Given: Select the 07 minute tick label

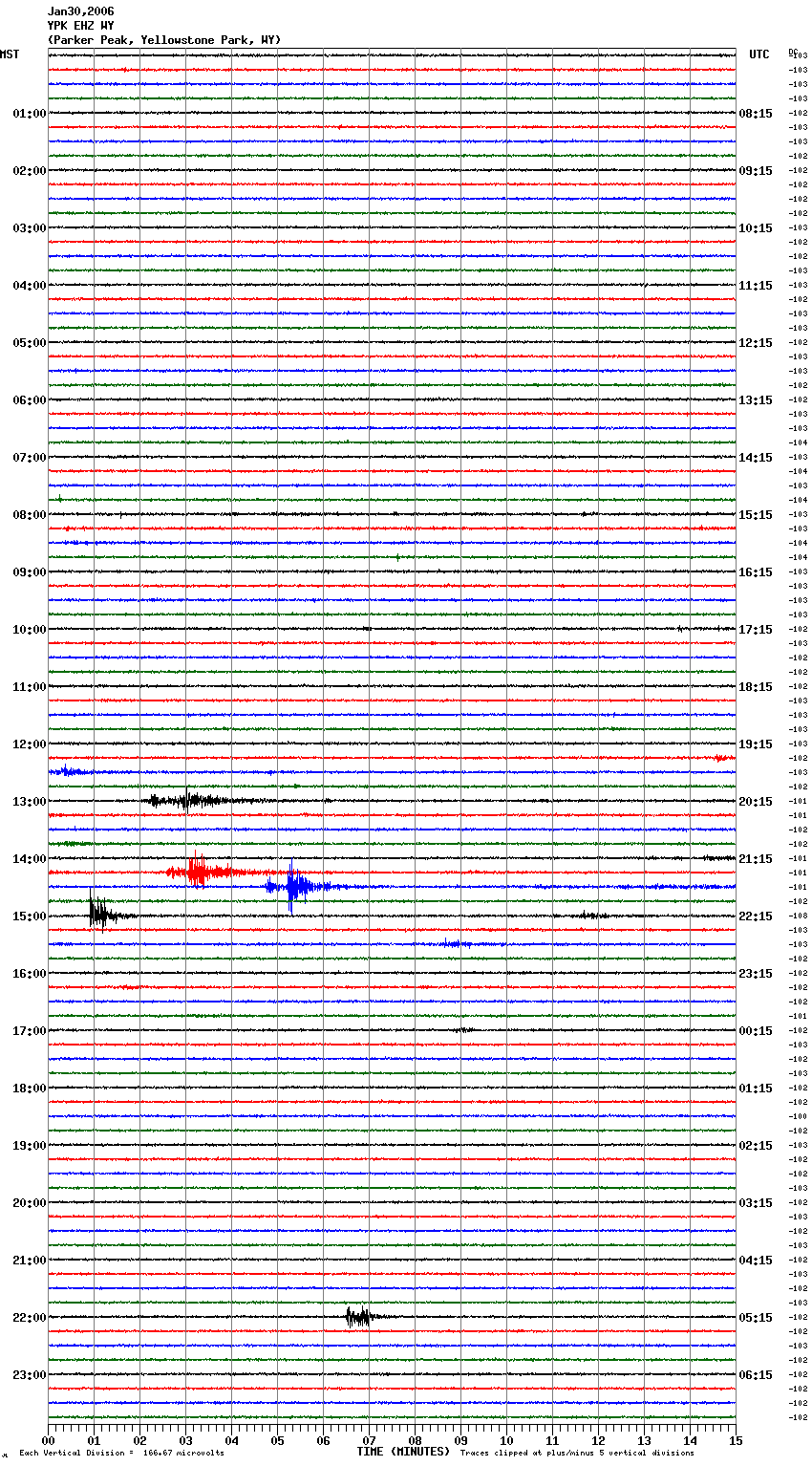Looking at the screenshot, I should (369, 1440).
